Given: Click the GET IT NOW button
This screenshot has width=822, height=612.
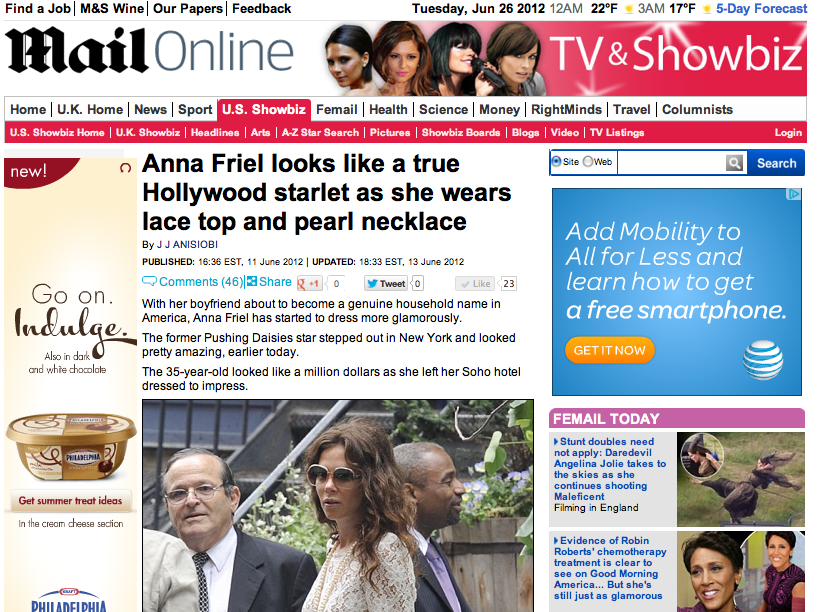Looking at the screenshot, I should (x=610, y=350).
